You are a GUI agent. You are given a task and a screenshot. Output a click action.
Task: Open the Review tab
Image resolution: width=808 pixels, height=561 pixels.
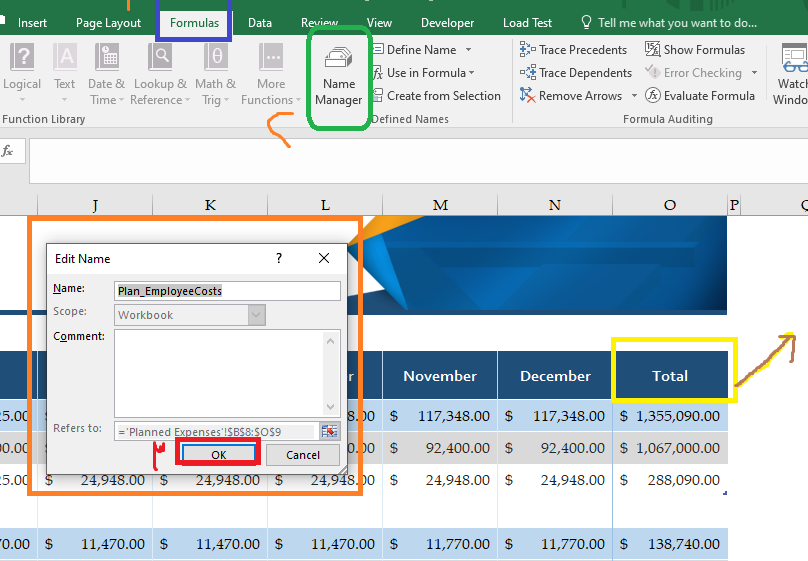(319, 23)
